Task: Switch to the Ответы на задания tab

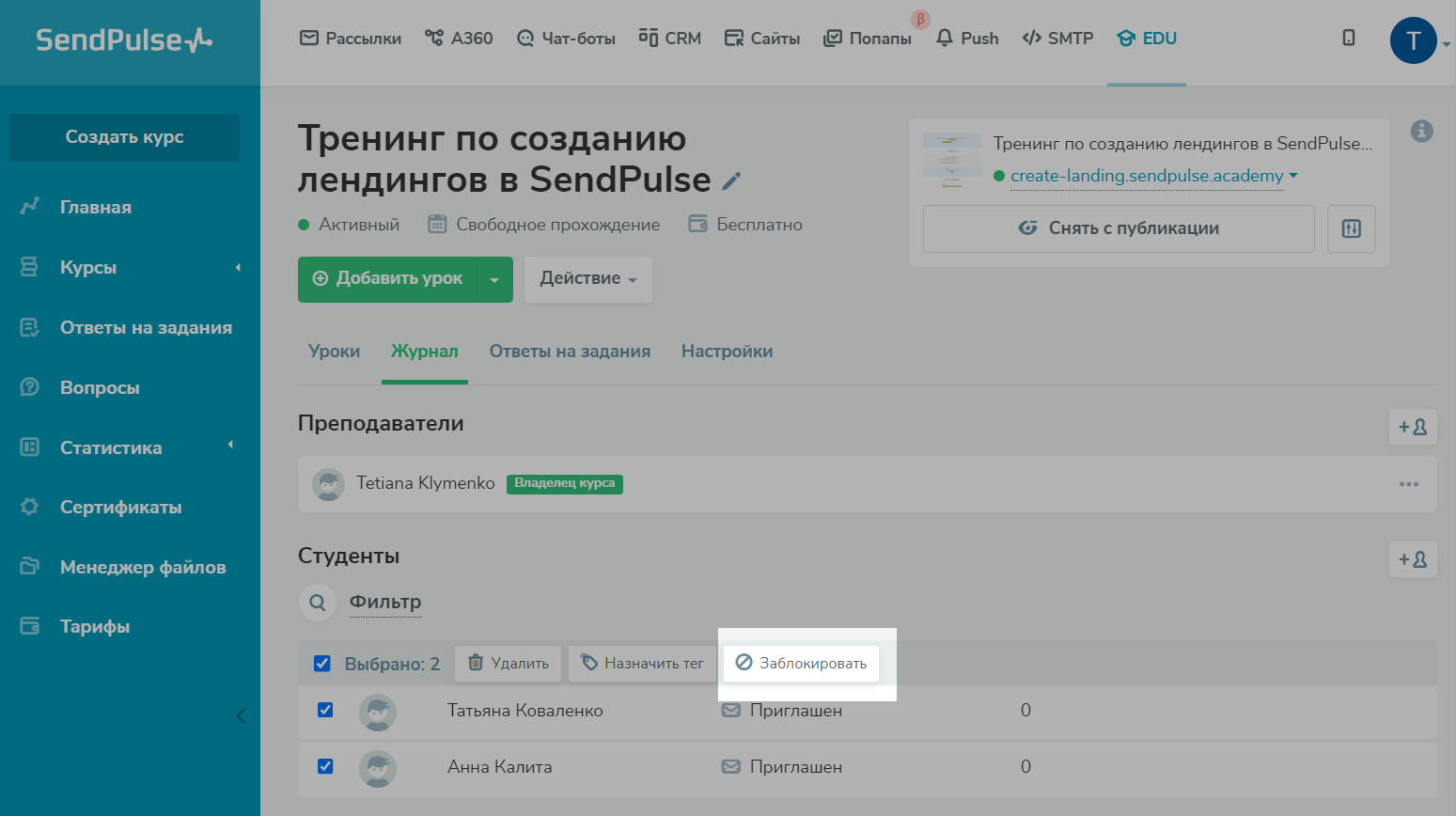Action: click(x=570, y=352)
